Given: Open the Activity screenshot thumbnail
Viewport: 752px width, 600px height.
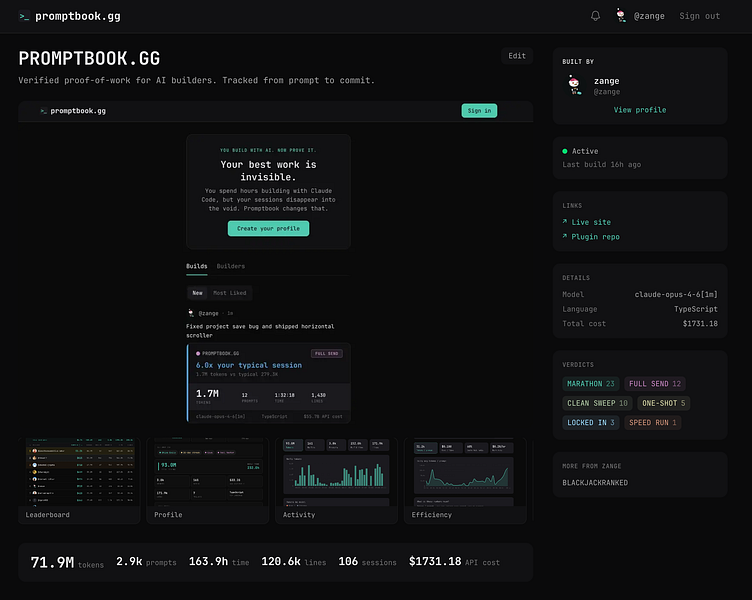Looking at the screenshot, I should (x=336, y=480).
